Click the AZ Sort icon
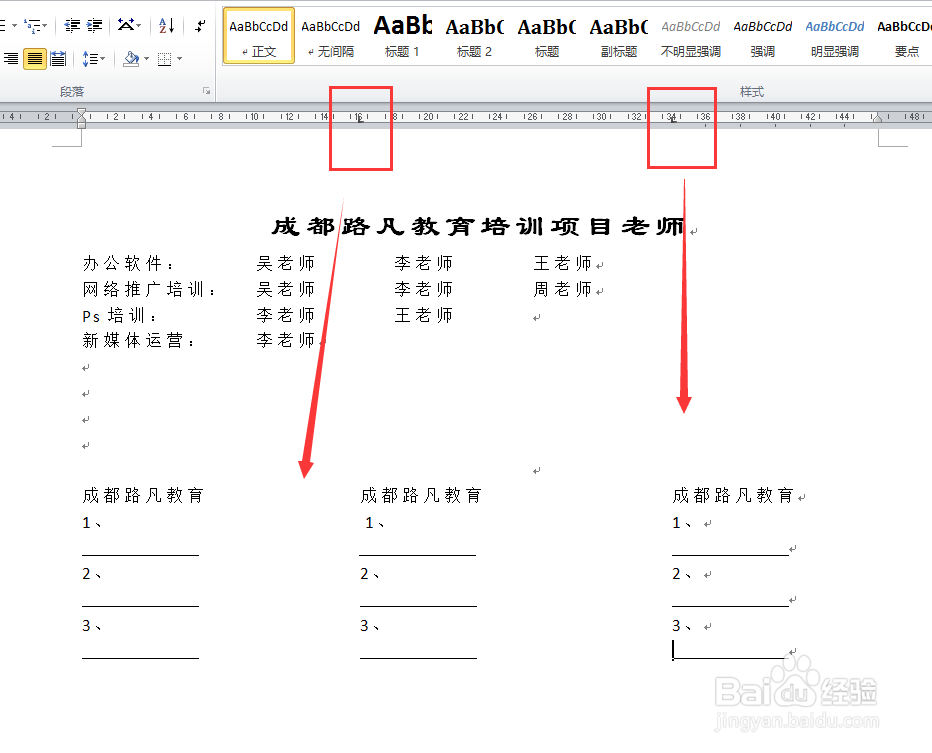932x753 pixels. (x=165, y=26)
